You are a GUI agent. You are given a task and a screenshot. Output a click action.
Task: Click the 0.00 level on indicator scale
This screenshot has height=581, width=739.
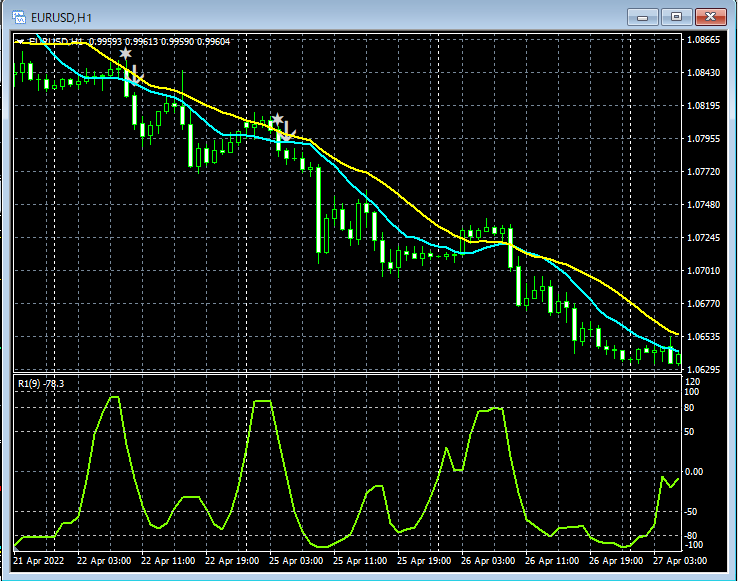(x=693, y=471)
